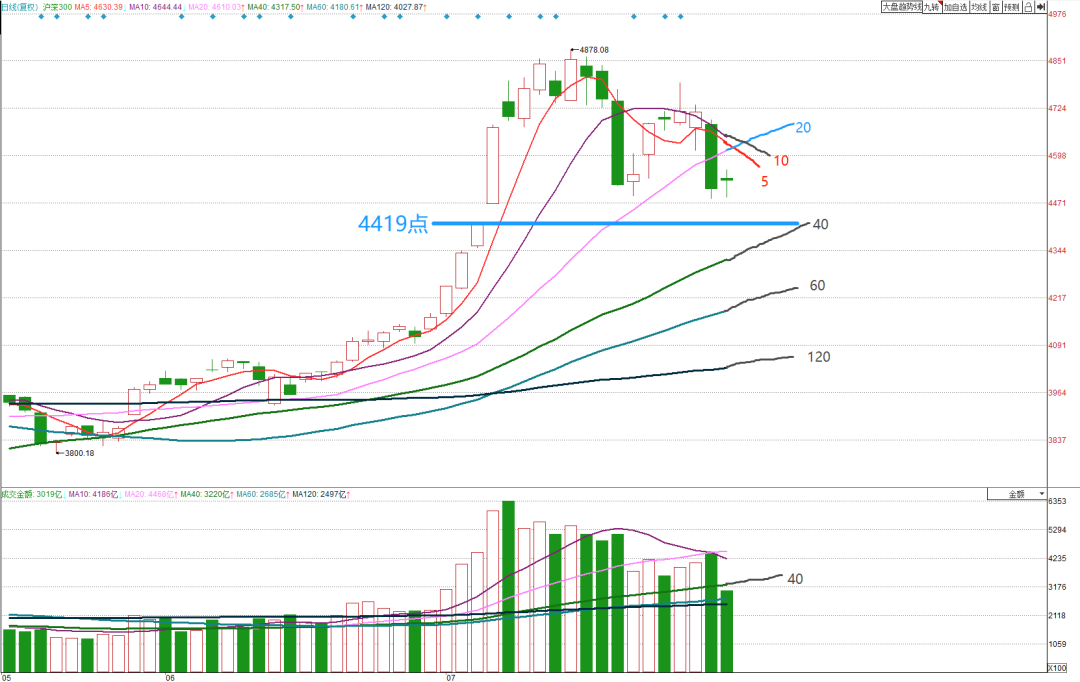Click the 6353 volume axis value

tap(1057, 501)
